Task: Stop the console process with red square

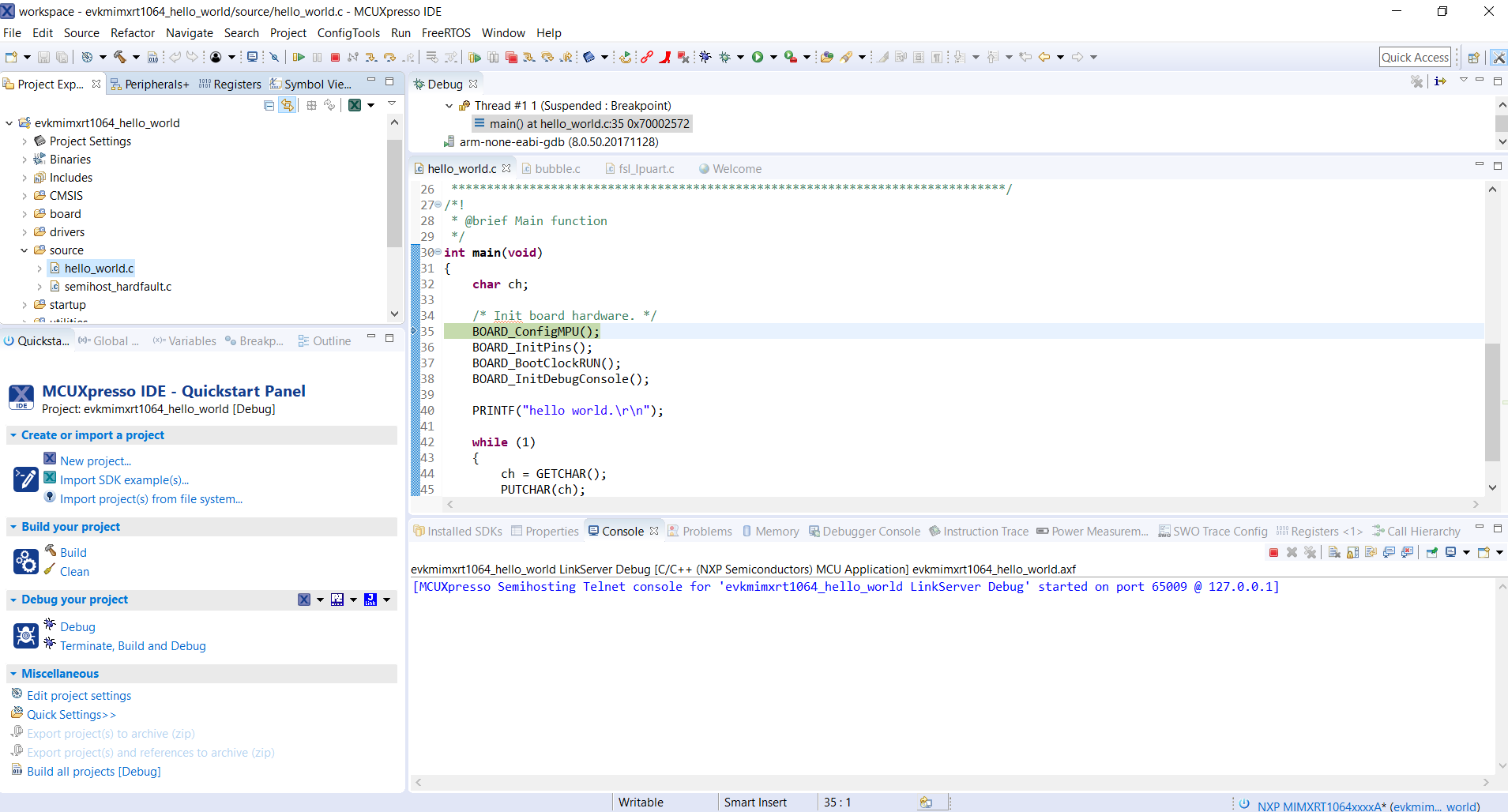Action: coord(1273,552)
